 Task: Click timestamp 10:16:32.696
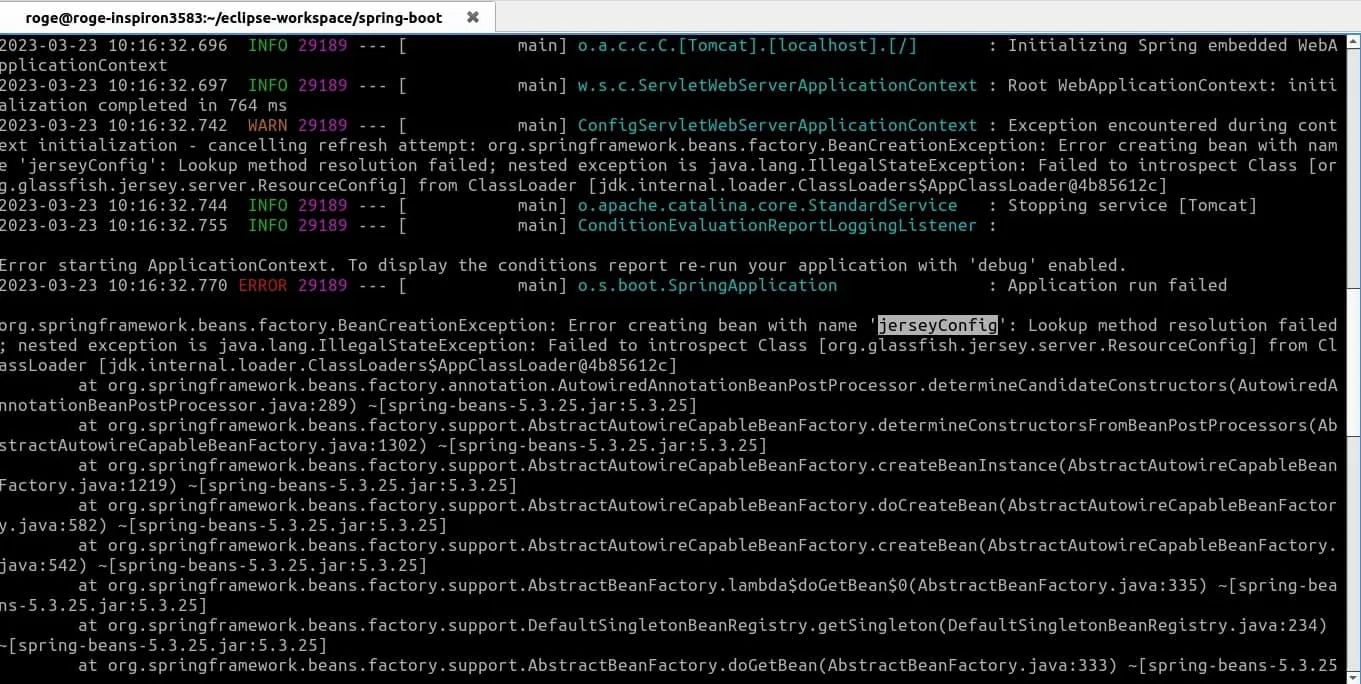pos(168,45)
